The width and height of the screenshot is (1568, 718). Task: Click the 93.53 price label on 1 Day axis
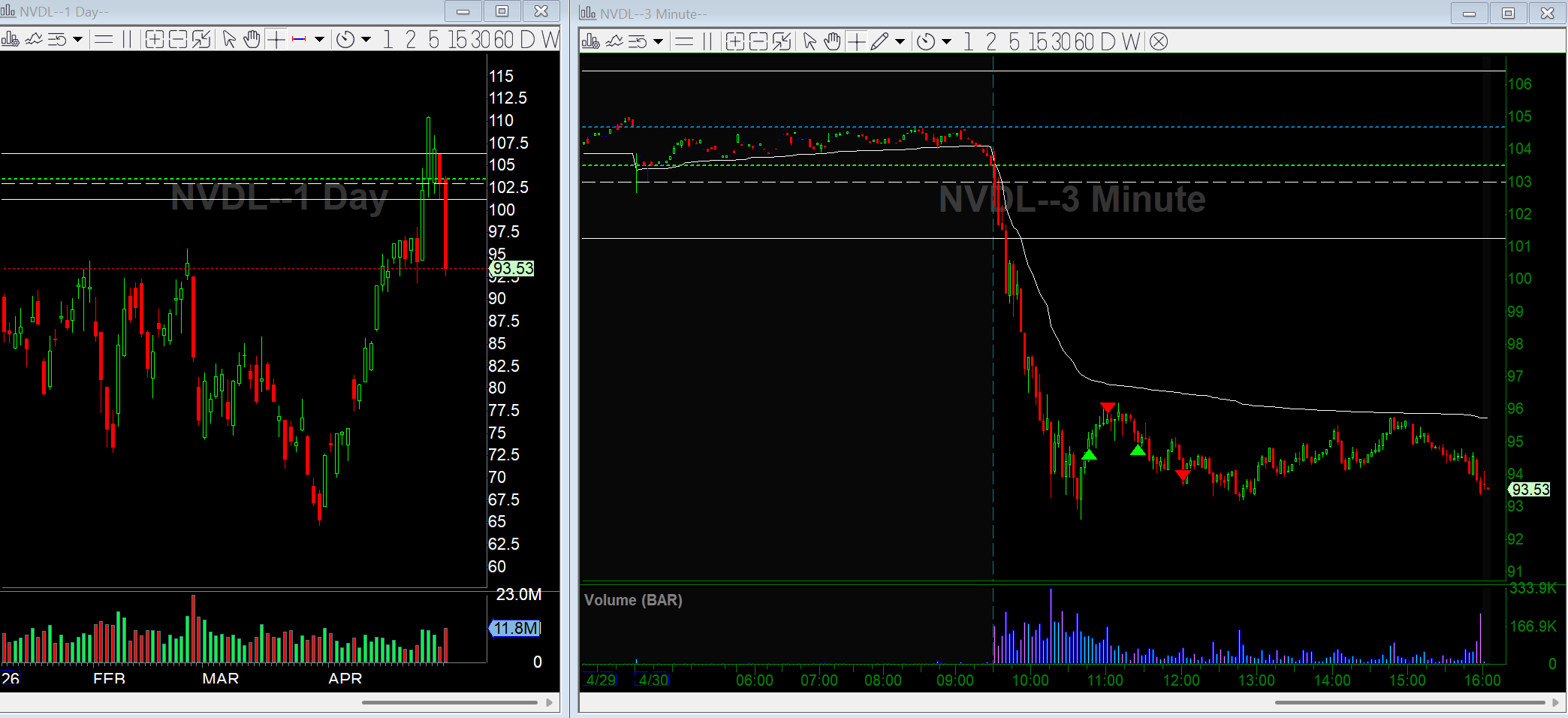coord(512,268)
